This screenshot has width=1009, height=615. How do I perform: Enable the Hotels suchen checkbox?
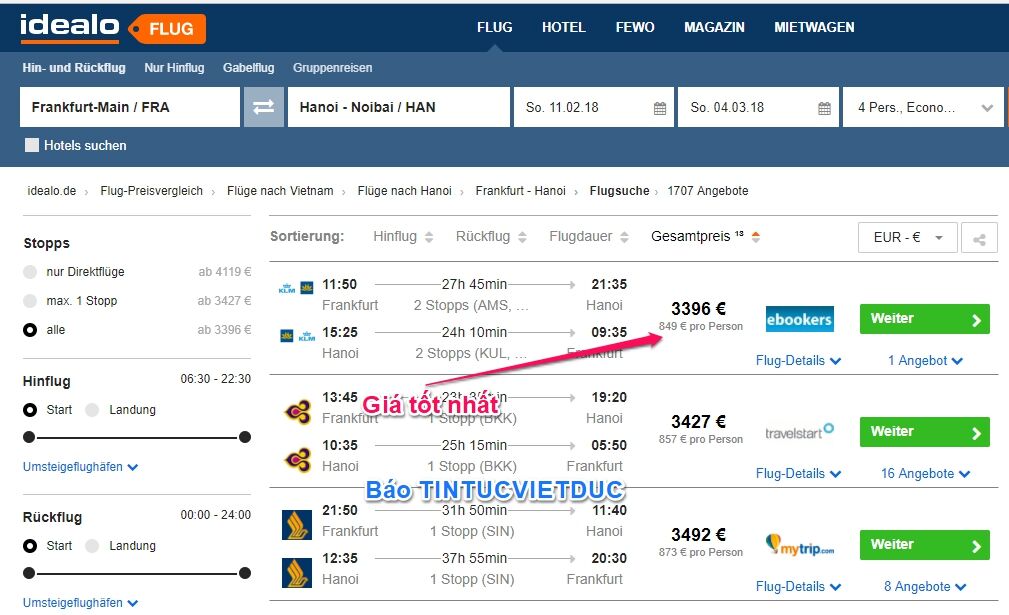point(32,145)
